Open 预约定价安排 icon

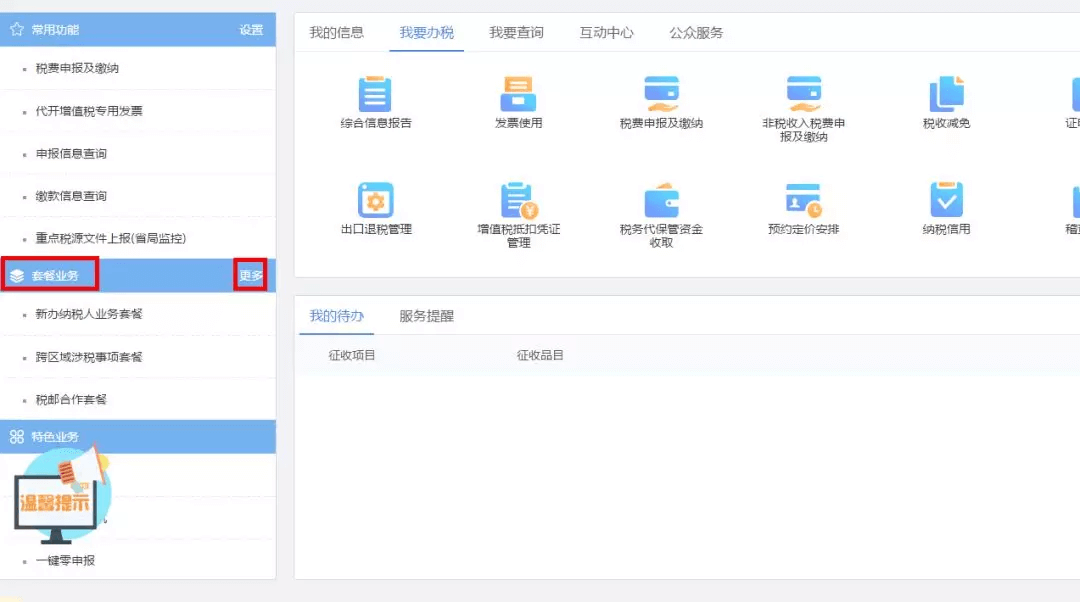click(x=803, y=200)
